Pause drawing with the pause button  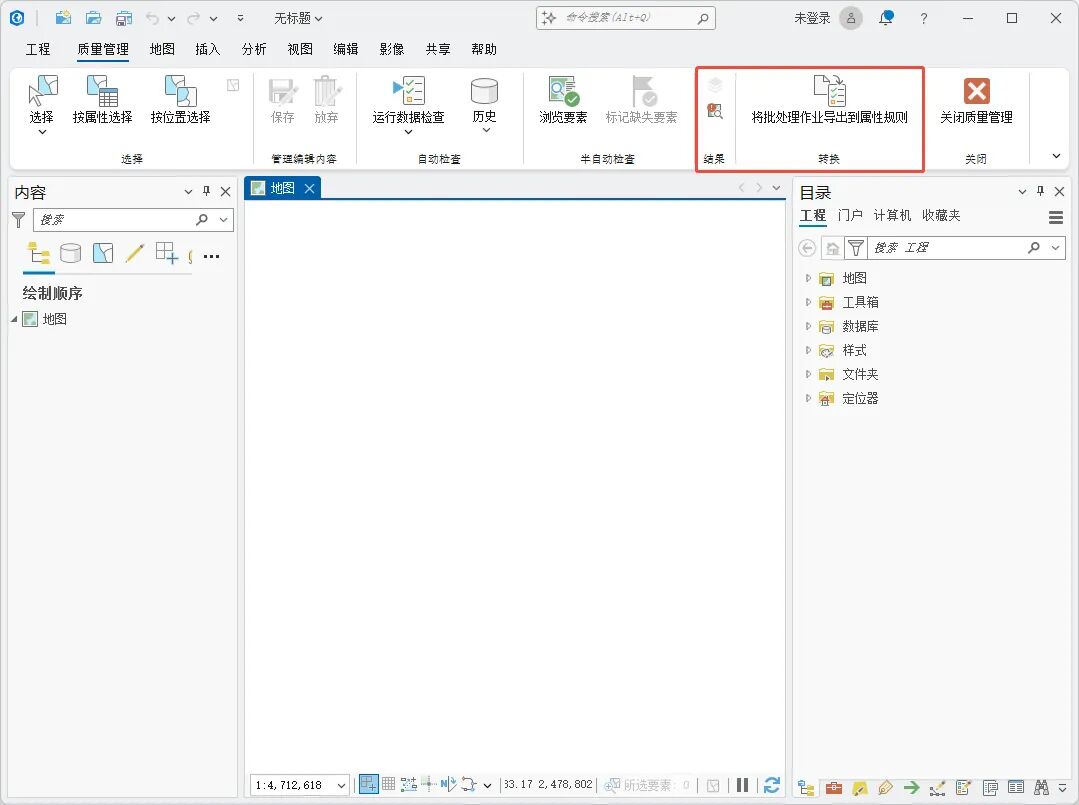[x=743, y=784]
